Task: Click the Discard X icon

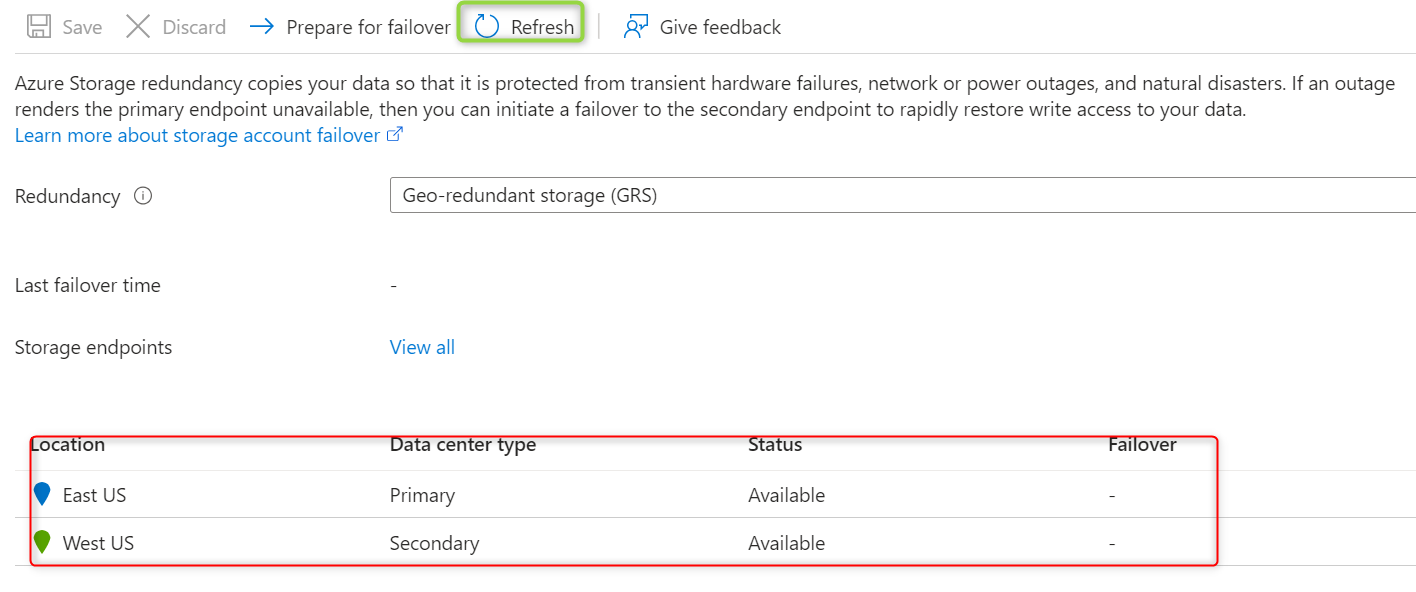Action: [138, 27]
